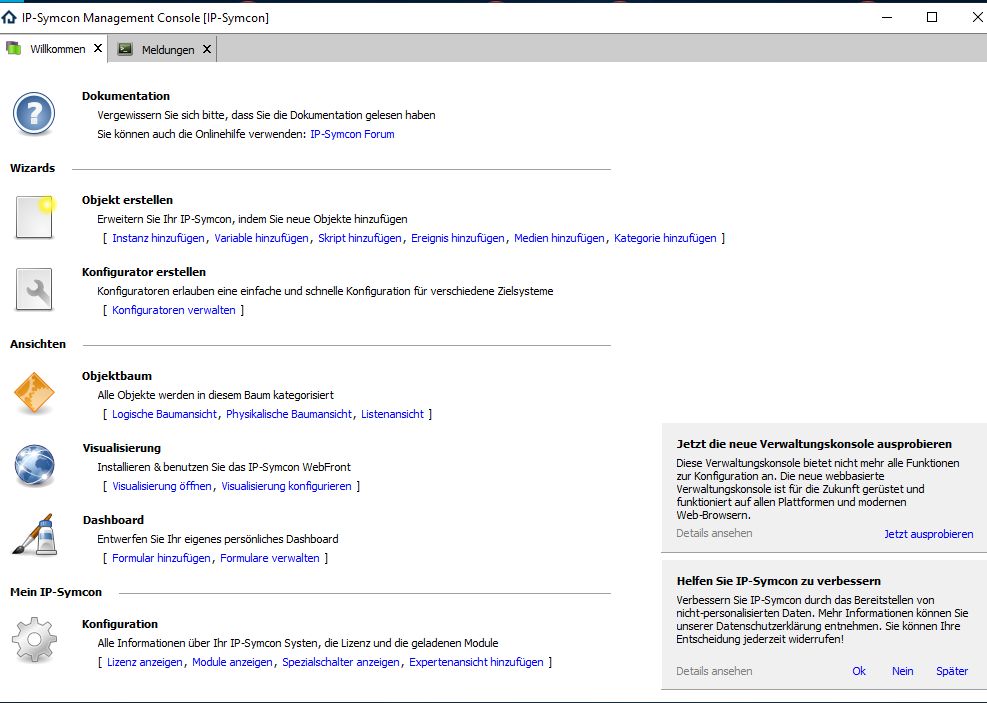Open the Logische Baumansicht view

(164, 414)
